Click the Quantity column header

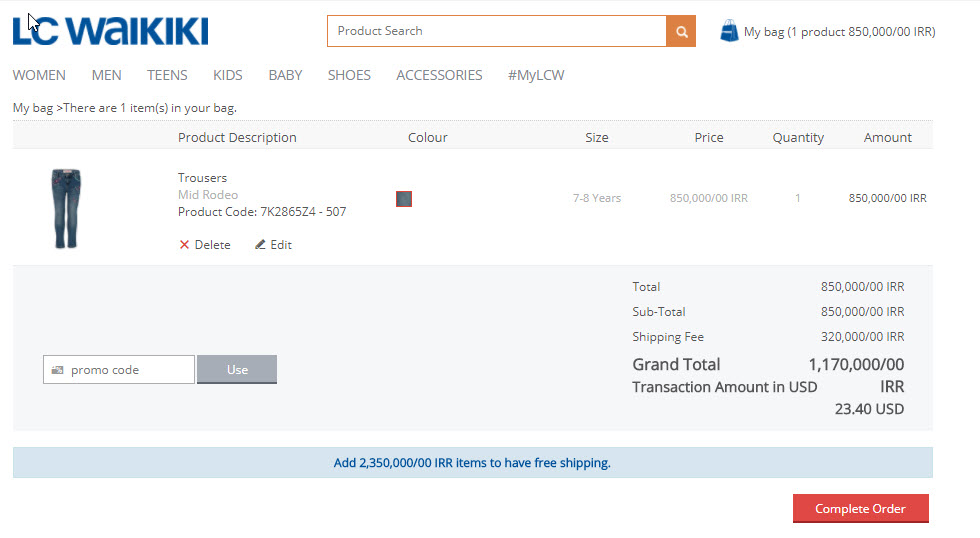(x=798, y=137)
